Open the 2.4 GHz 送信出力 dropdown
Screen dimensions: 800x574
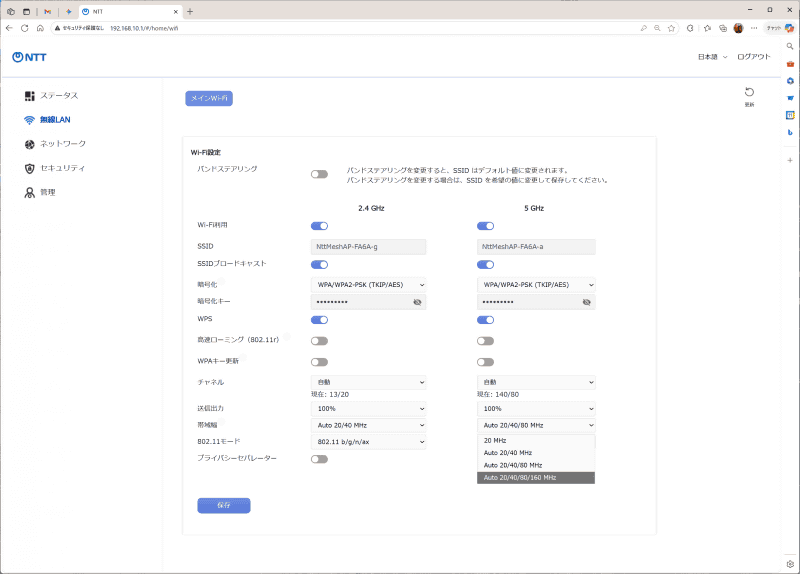point(368,409)
